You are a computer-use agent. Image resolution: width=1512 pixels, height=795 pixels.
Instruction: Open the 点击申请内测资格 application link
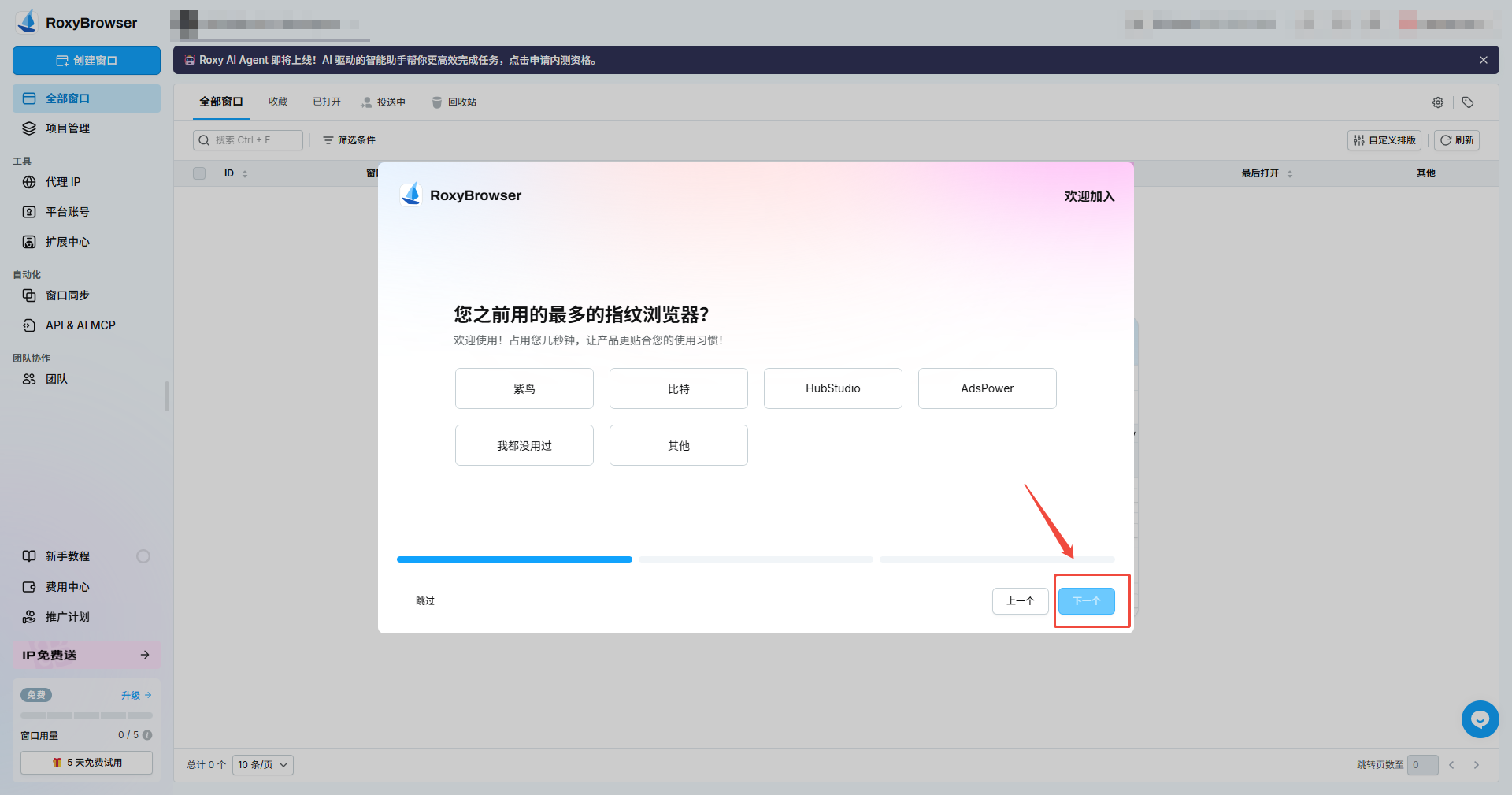[551, 60]
